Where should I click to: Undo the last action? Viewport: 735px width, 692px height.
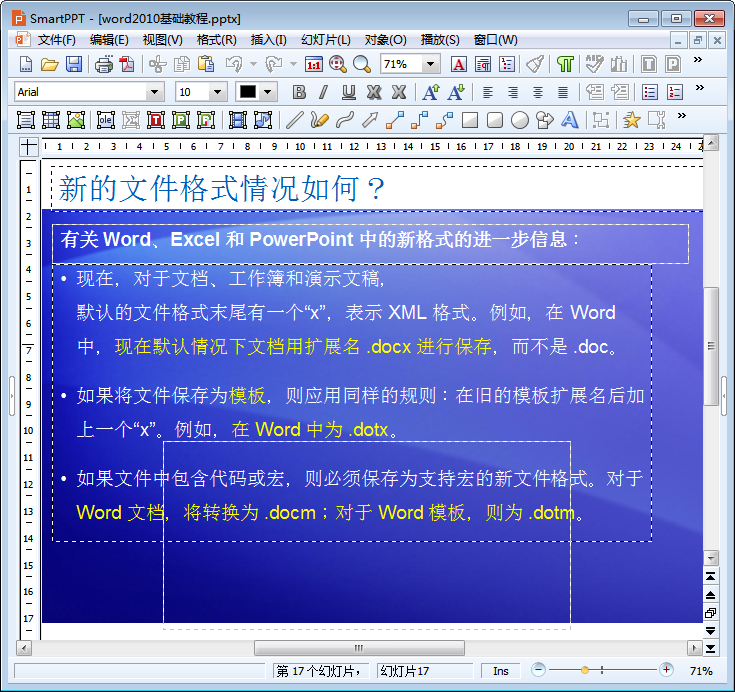click(234, 64)
